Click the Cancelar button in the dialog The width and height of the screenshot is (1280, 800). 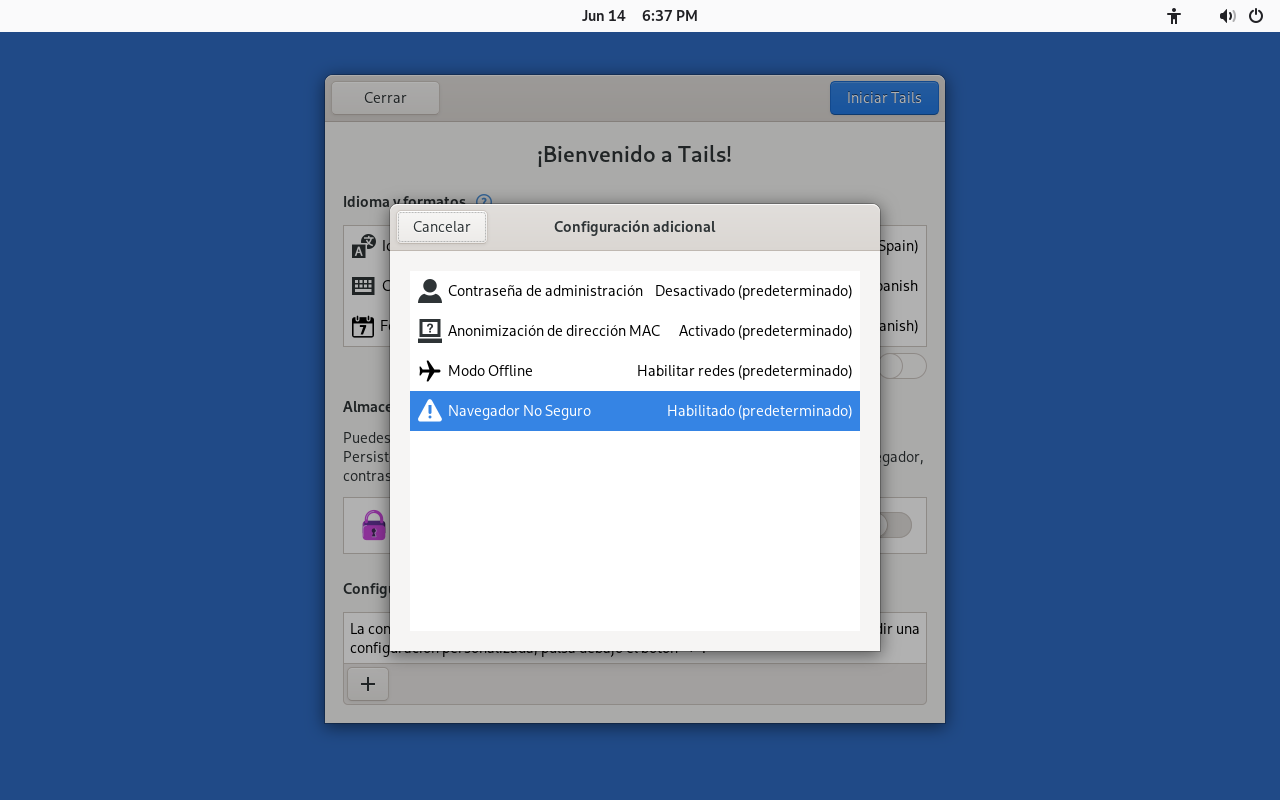tap(442, 227)
